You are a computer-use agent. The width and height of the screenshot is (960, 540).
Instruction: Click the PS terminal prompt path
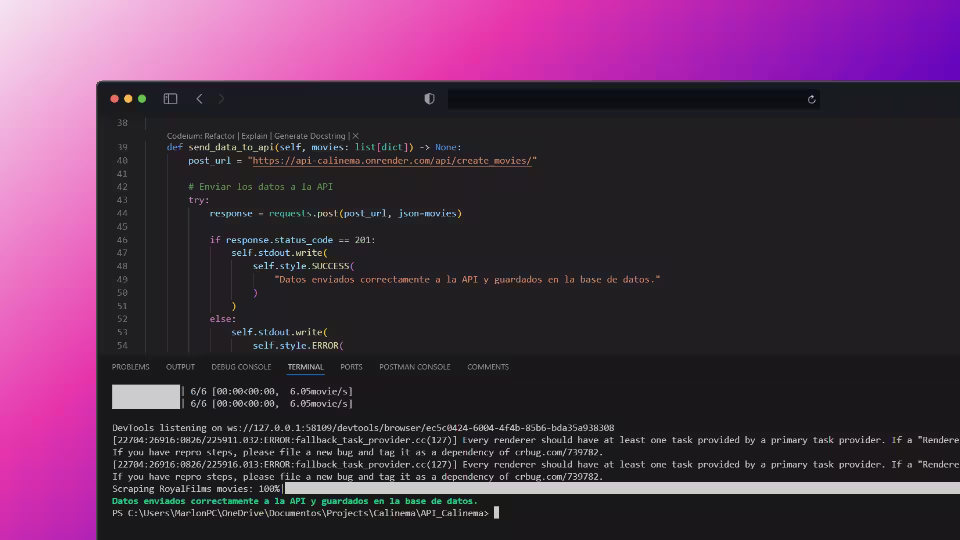pos(300,513)
